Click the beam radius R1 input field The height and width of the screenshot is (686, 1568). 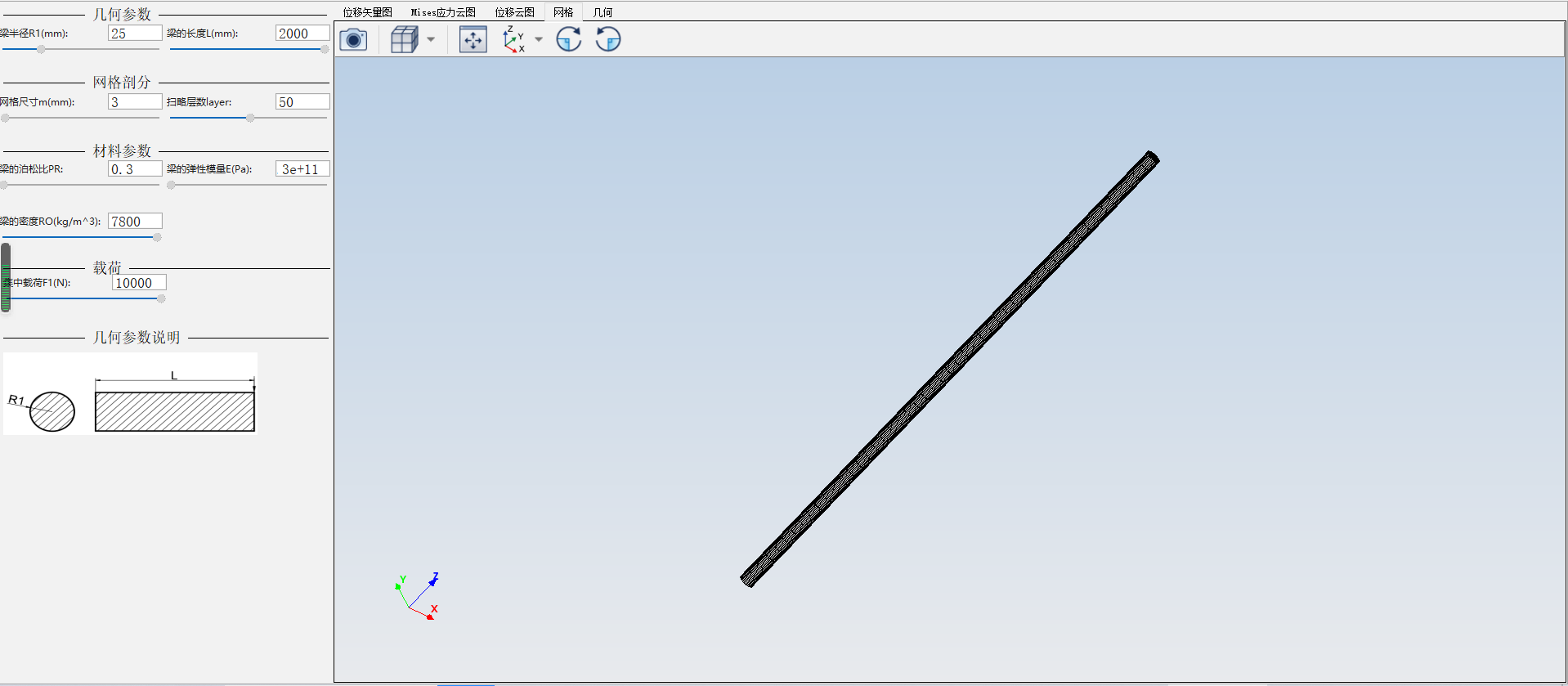pyautogui.click(x=135, y=34)
